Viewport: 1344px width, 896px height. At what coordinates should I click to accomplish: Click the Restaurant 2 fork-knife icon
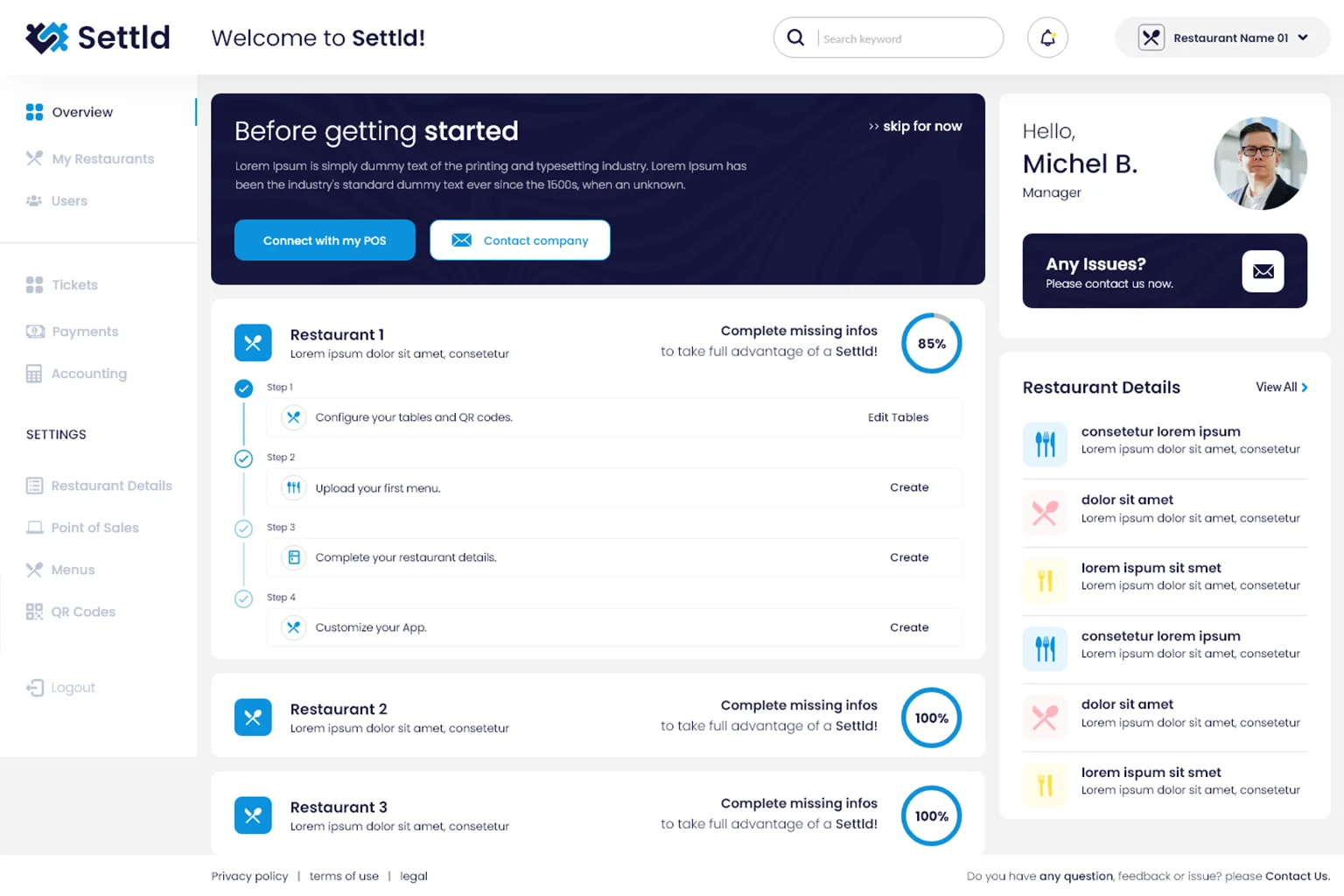point(253,717)
